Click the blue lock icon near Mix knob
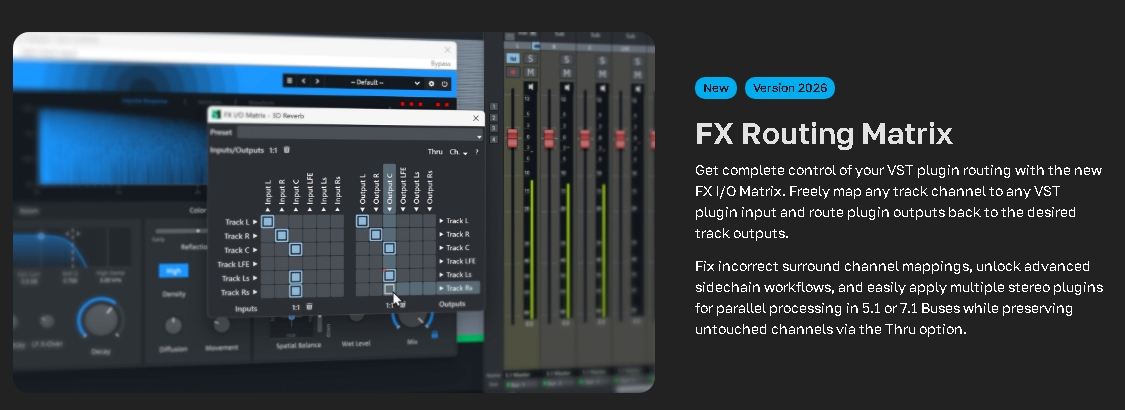Image resolution: width=1125 pixels, height=410 pixels. point(434,334)
